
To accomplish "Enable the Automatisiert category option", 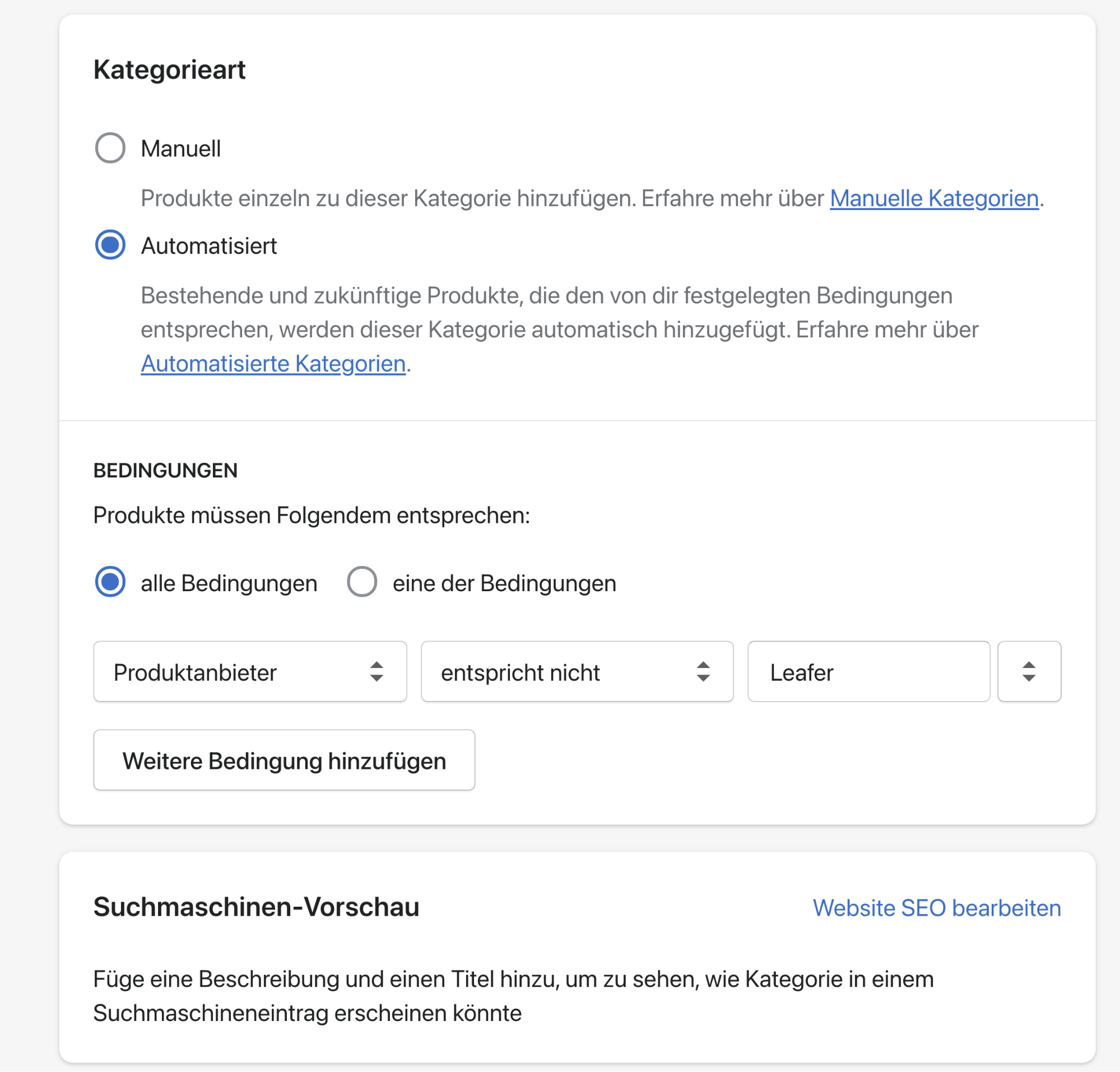I will (x=110, y=245).
